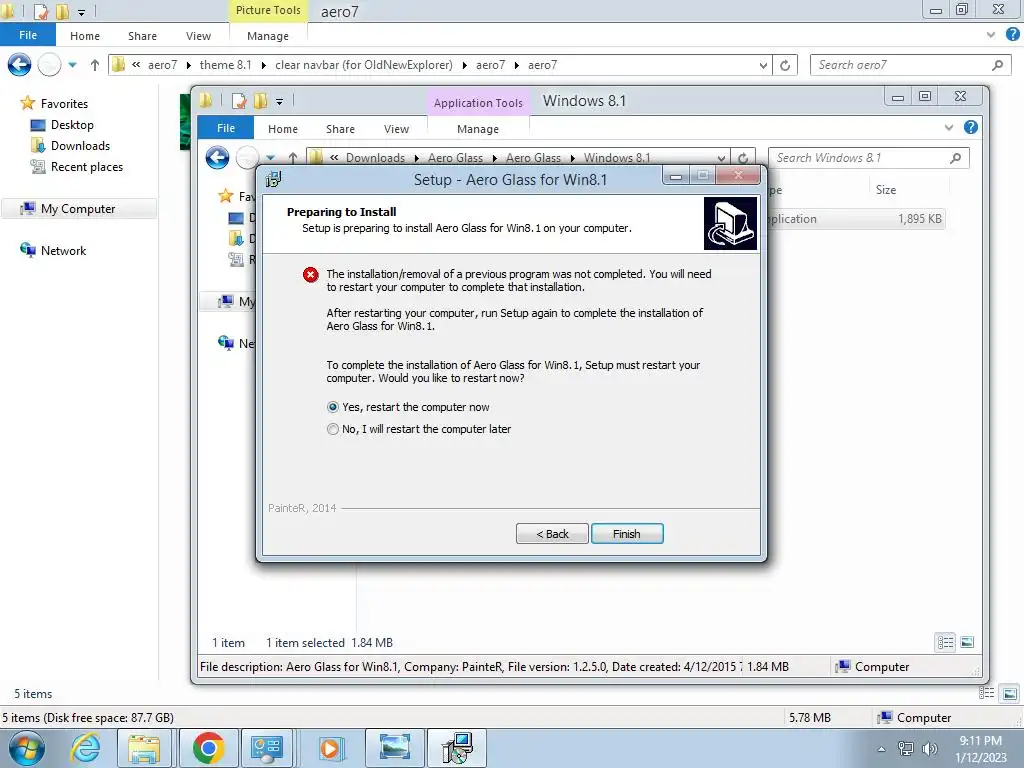1024x768 pixels.
Task: Switch Windows 8.1 window to large icons view
Action: pyautogui.click(x=967, y=642)
